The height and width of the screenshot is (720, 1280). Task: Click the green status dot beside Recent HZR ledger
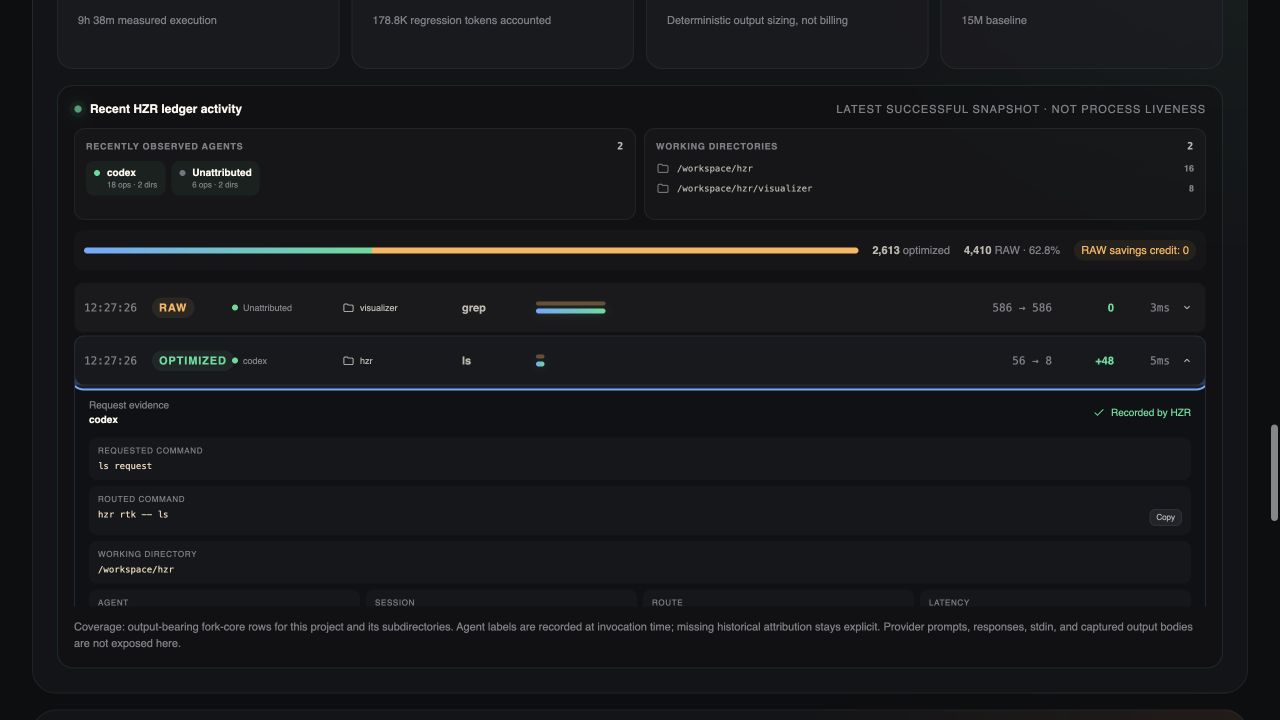click(x=77, y=109)
